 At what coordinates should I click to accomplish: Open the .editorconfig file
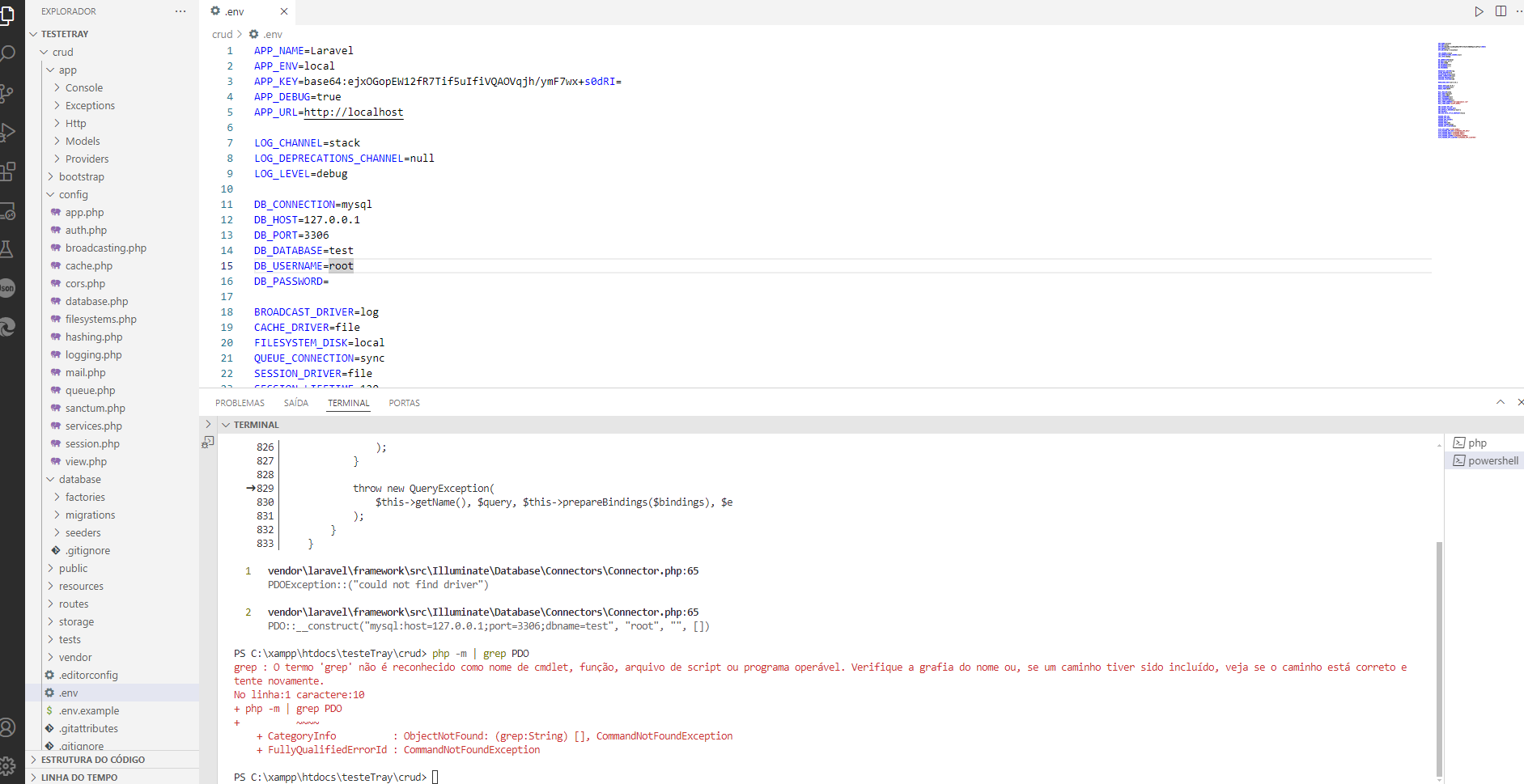[x=112, y=675]
